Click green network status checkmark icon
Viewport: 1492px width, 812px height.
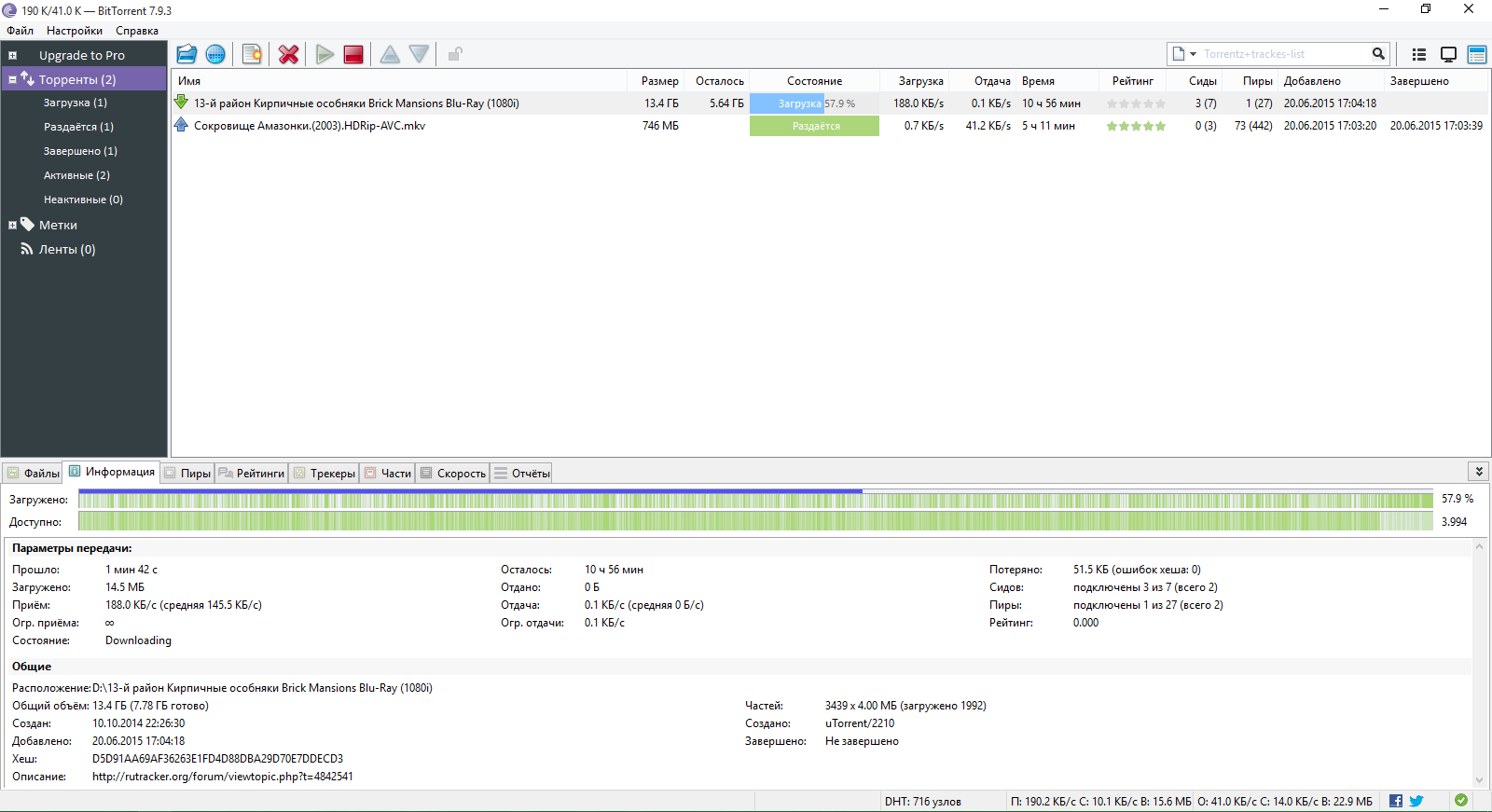tap(1461, 800)
